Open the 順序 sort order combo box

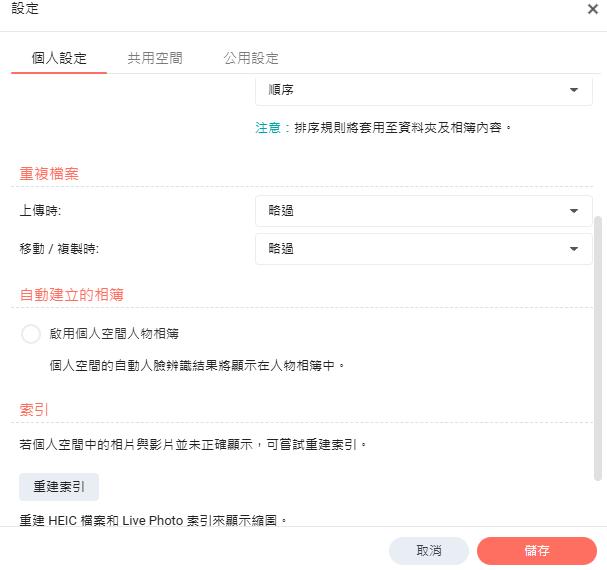coord(424,90)
